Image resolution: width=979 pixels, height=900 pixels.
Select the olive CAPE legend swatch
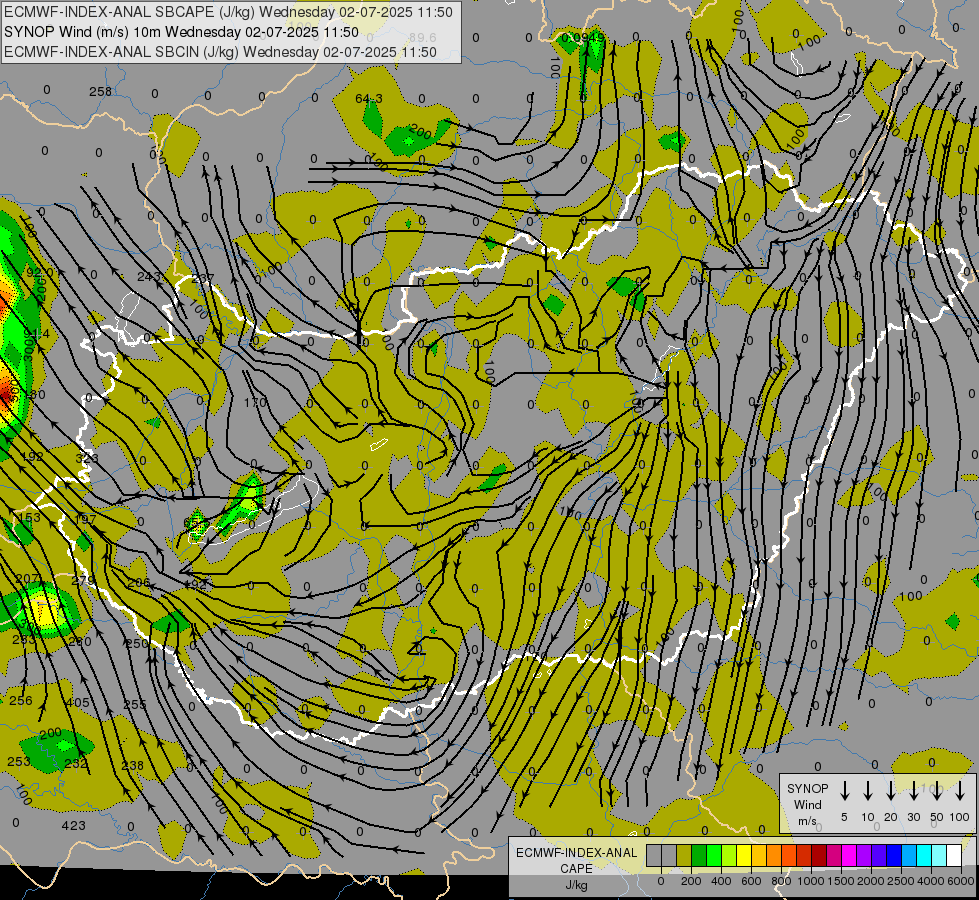coord(684,855)
